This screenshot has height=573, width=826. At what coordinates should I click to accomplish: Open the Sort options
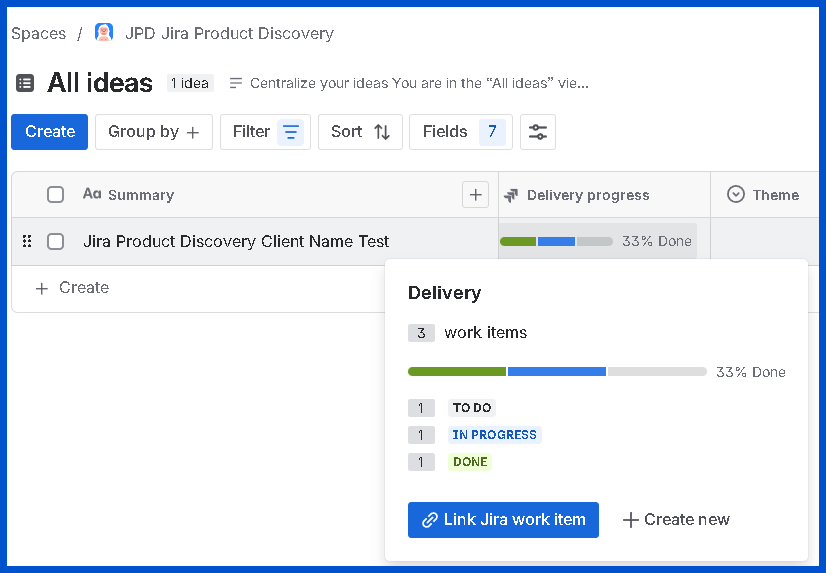pyautogui.click(x=360, y=132)
